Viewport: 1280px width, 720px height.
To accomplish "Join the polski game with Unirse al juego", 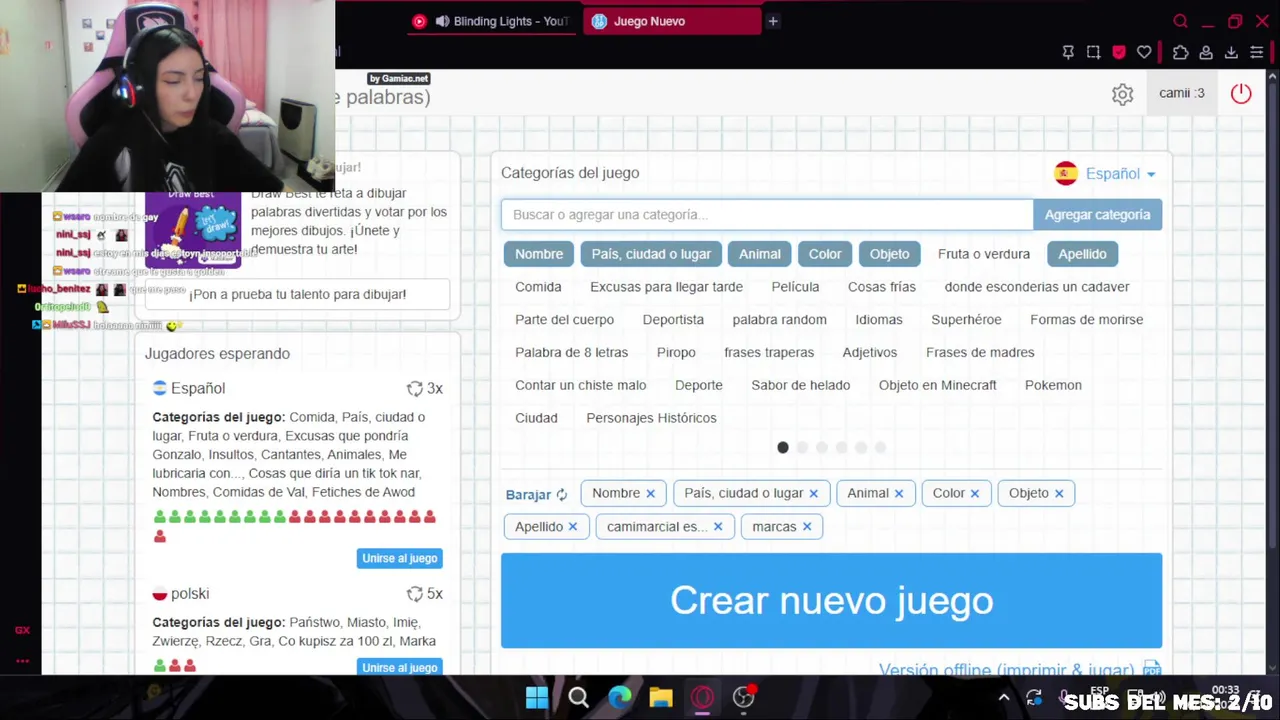I will [x=399, y=667].
